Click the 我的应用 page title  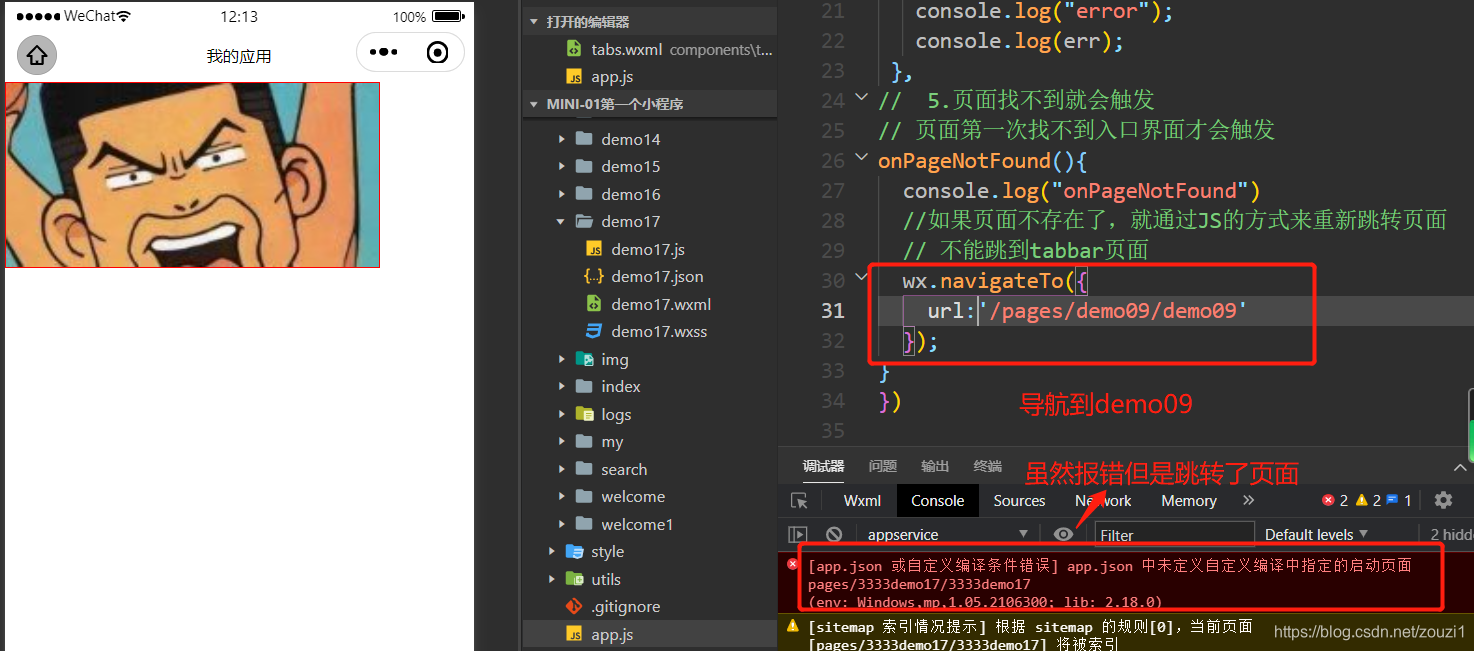239,56
